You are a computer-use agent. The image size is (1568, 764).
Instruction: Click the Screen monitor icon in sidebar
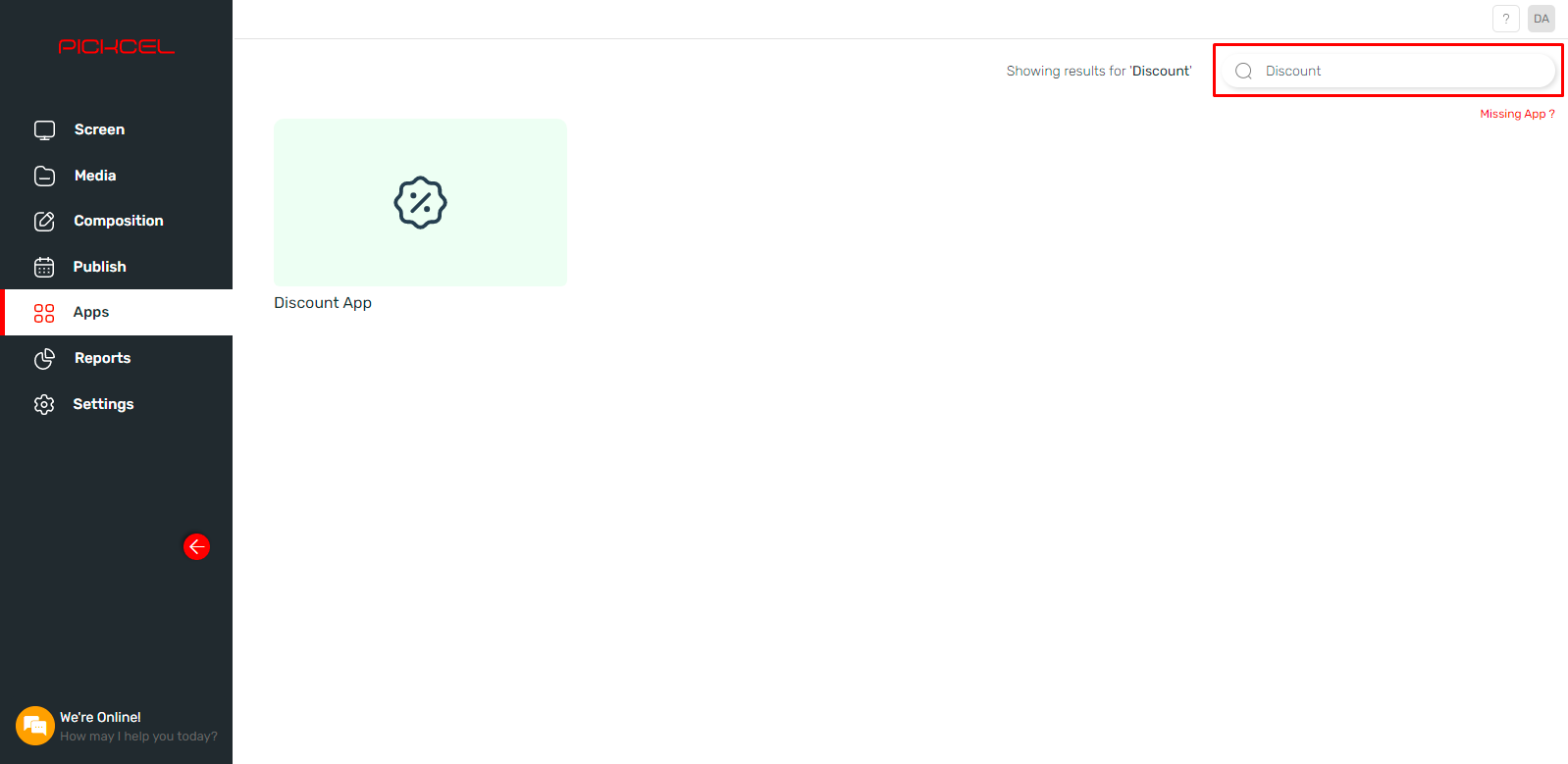coord(44,129)
